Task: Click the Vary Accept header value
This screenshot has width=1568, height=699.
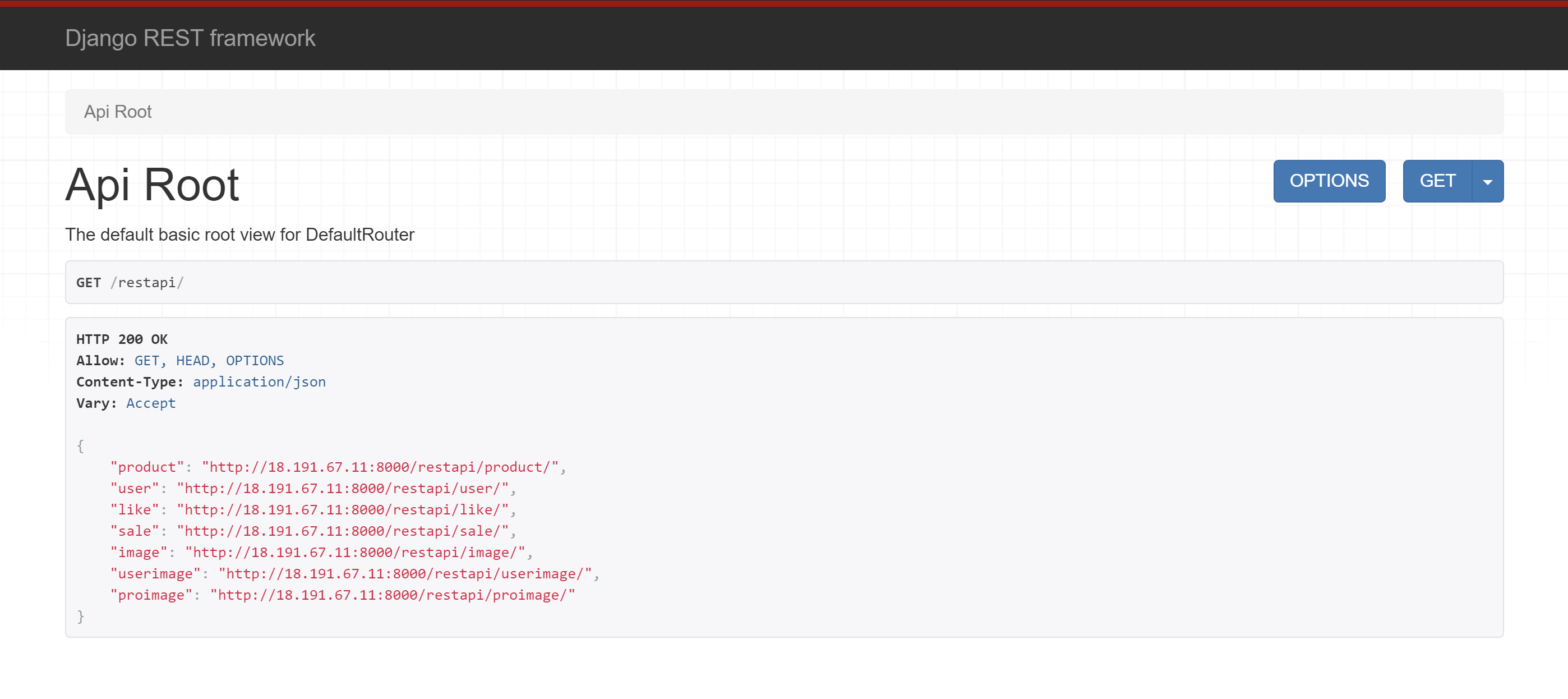Action: (150, 403)
